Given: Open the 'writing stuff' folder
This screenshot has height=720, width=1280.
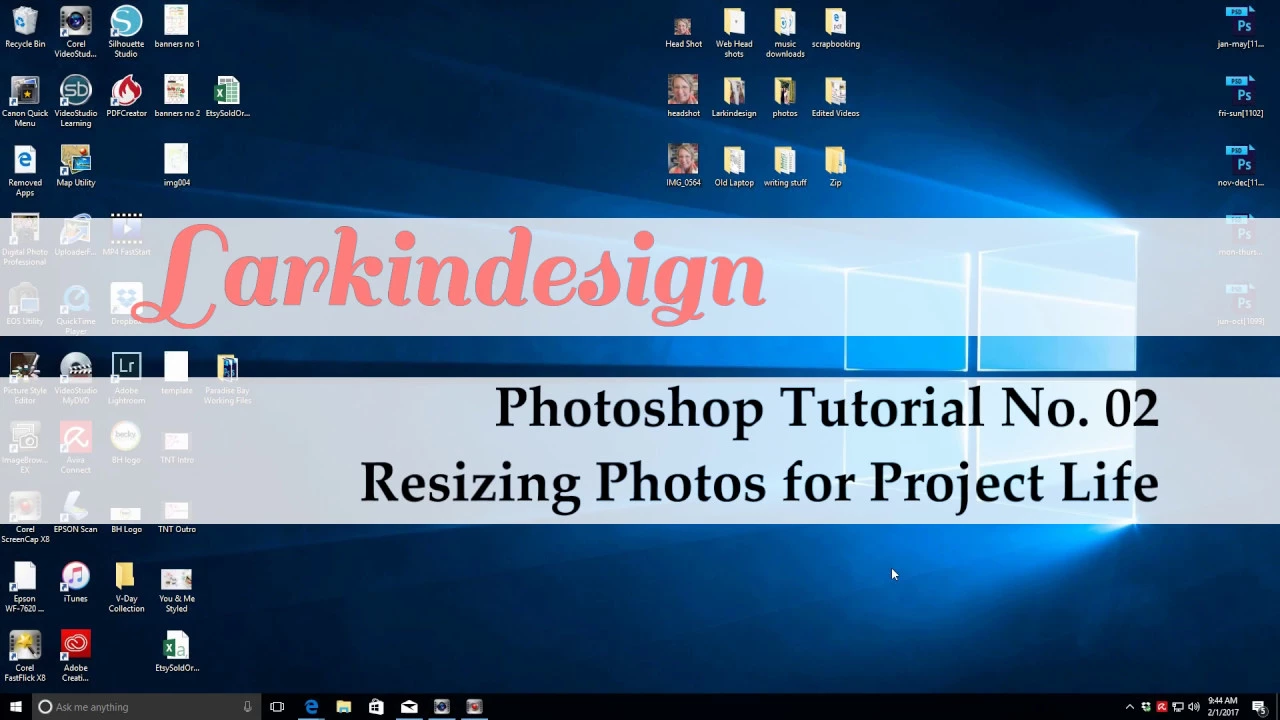Looking at the screenshot, I should pos(785,166).
